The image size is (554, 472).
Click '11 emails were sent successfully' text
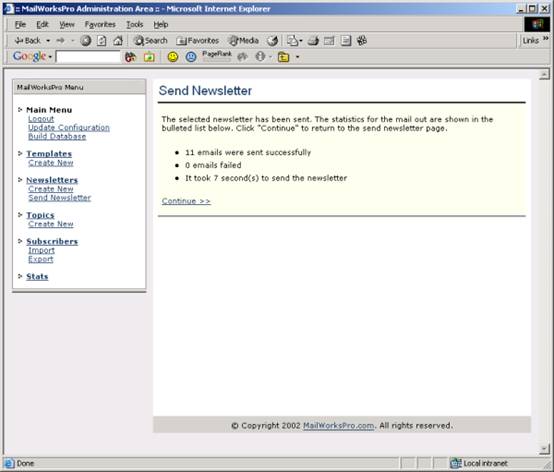[x=248, y=152]
